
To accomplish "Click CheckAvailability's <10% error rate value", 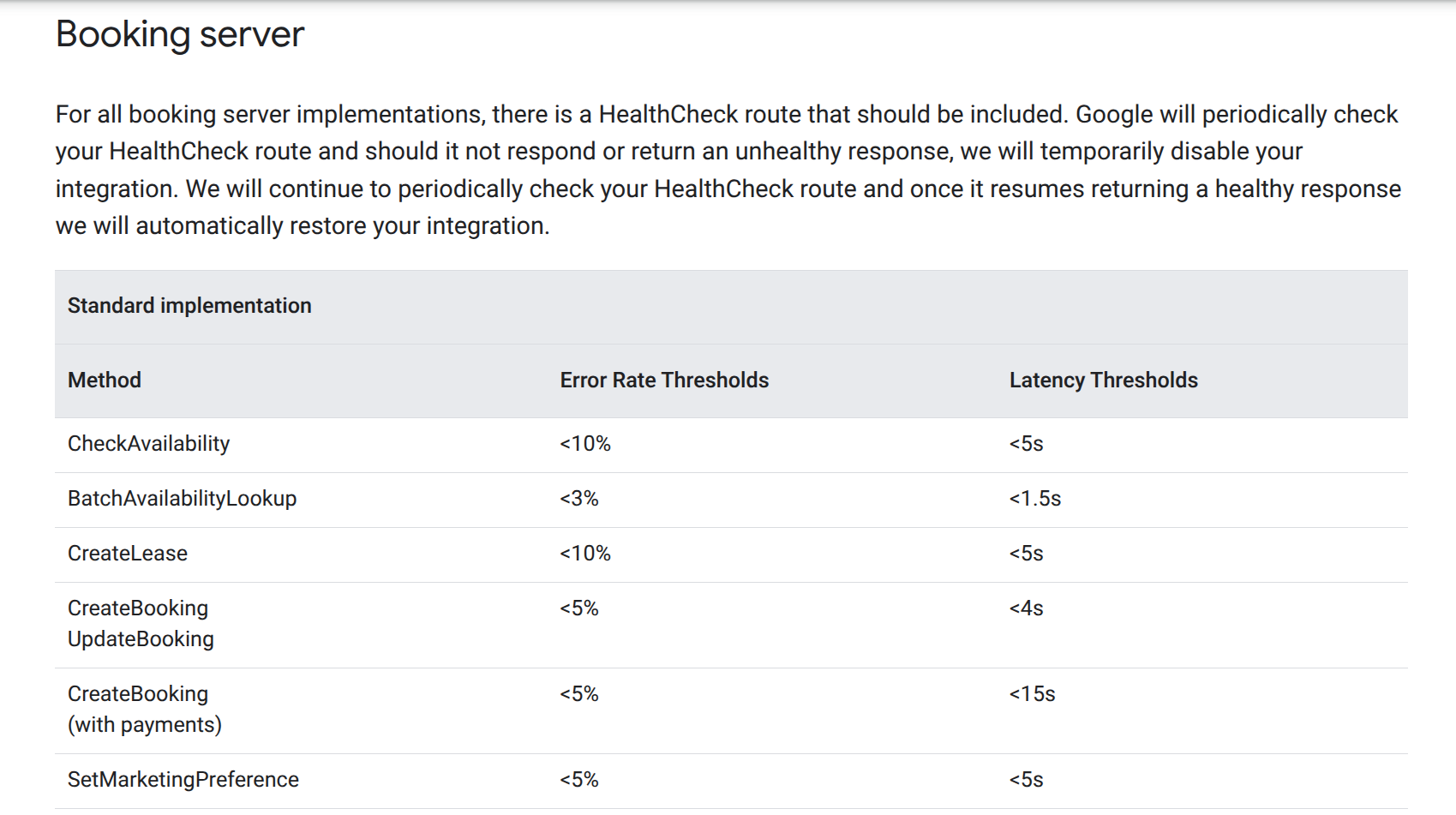I will [585, 444].
